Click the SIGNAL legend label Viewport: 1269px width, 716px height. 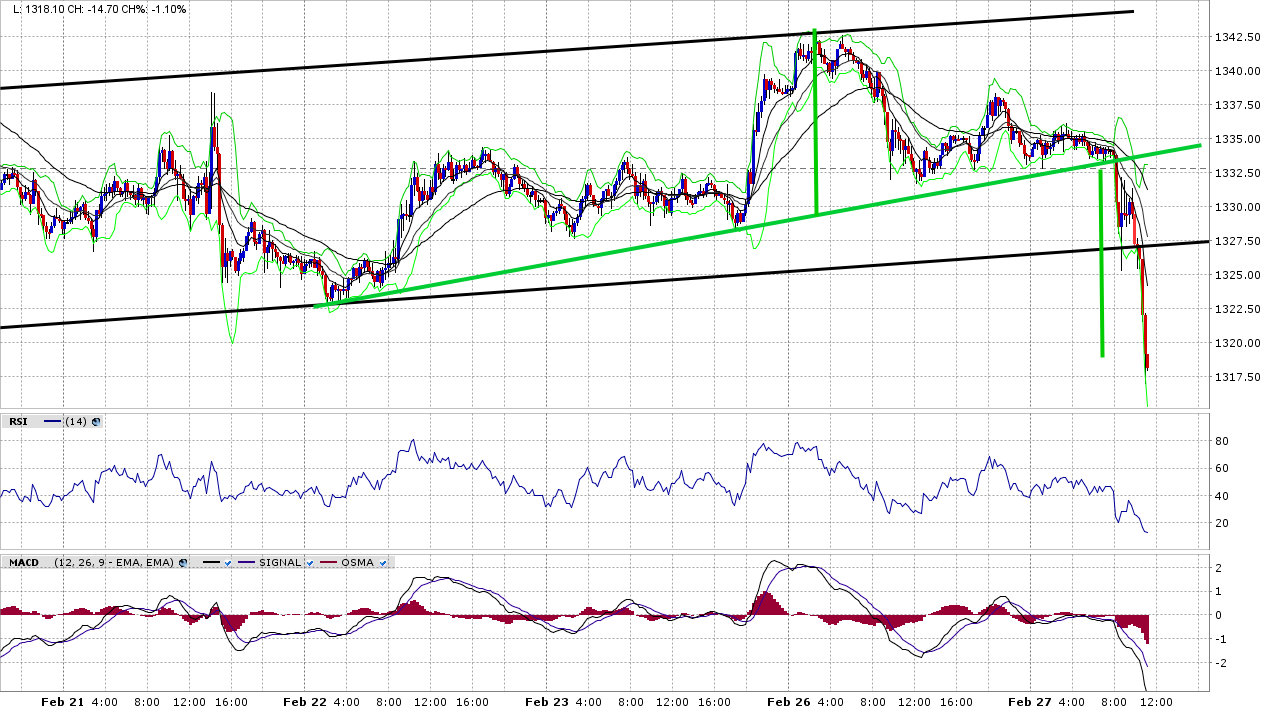(280, 563)
